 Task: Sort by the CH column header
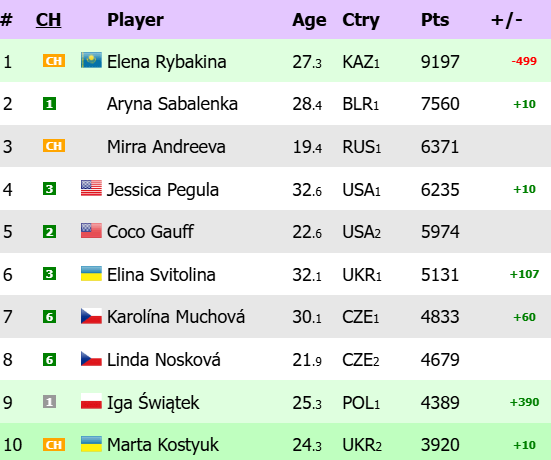point(48,20)
